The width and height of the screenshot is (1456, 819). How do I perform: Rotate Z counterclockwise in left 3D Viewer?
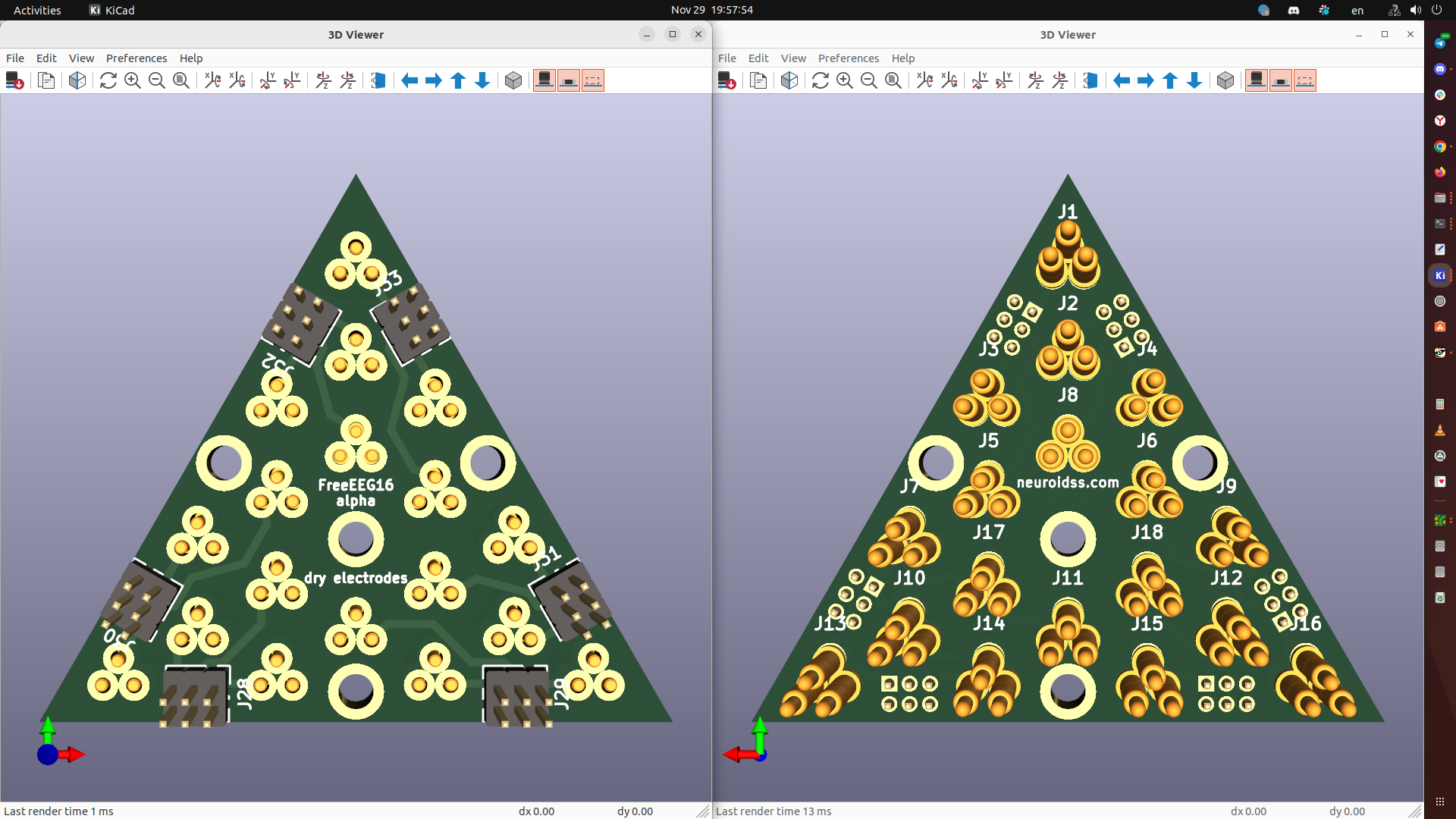[348, 80]
